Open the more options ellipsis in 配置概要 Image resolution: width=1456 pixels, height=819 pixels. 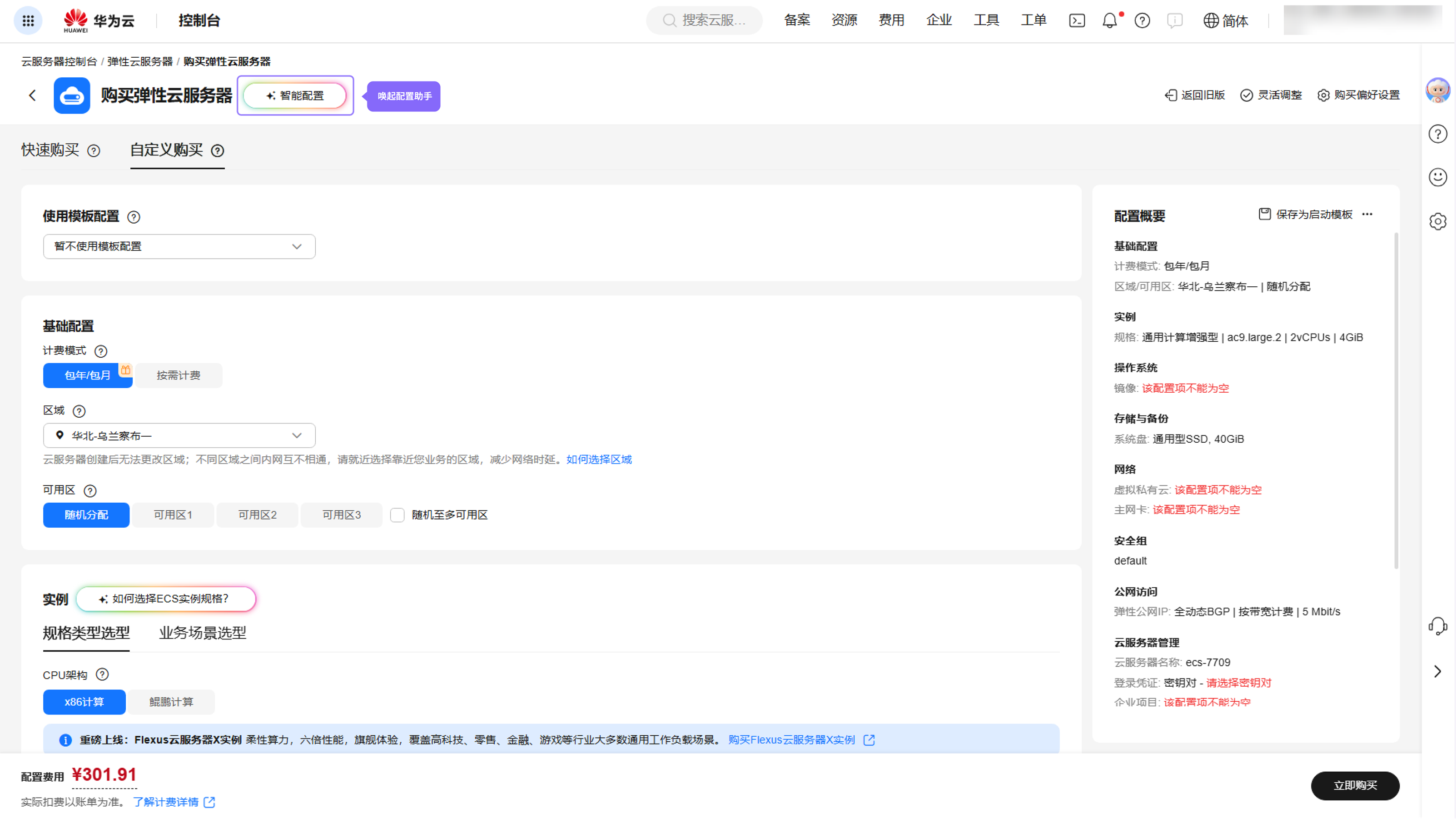click(1367, 215)
